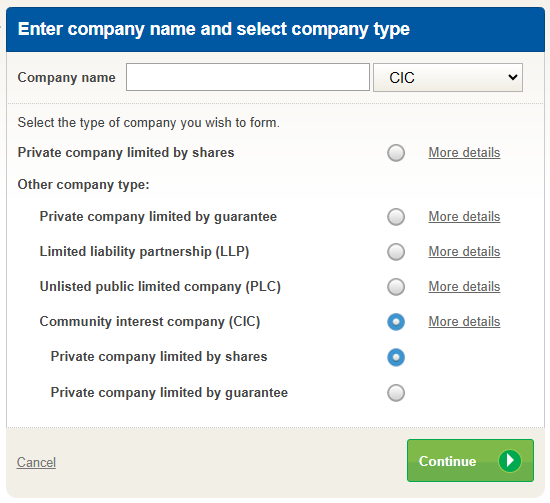Choose Unlisted public limited company (PLC) radio
Screen dimensions: 550x503
tap(396, 287)
